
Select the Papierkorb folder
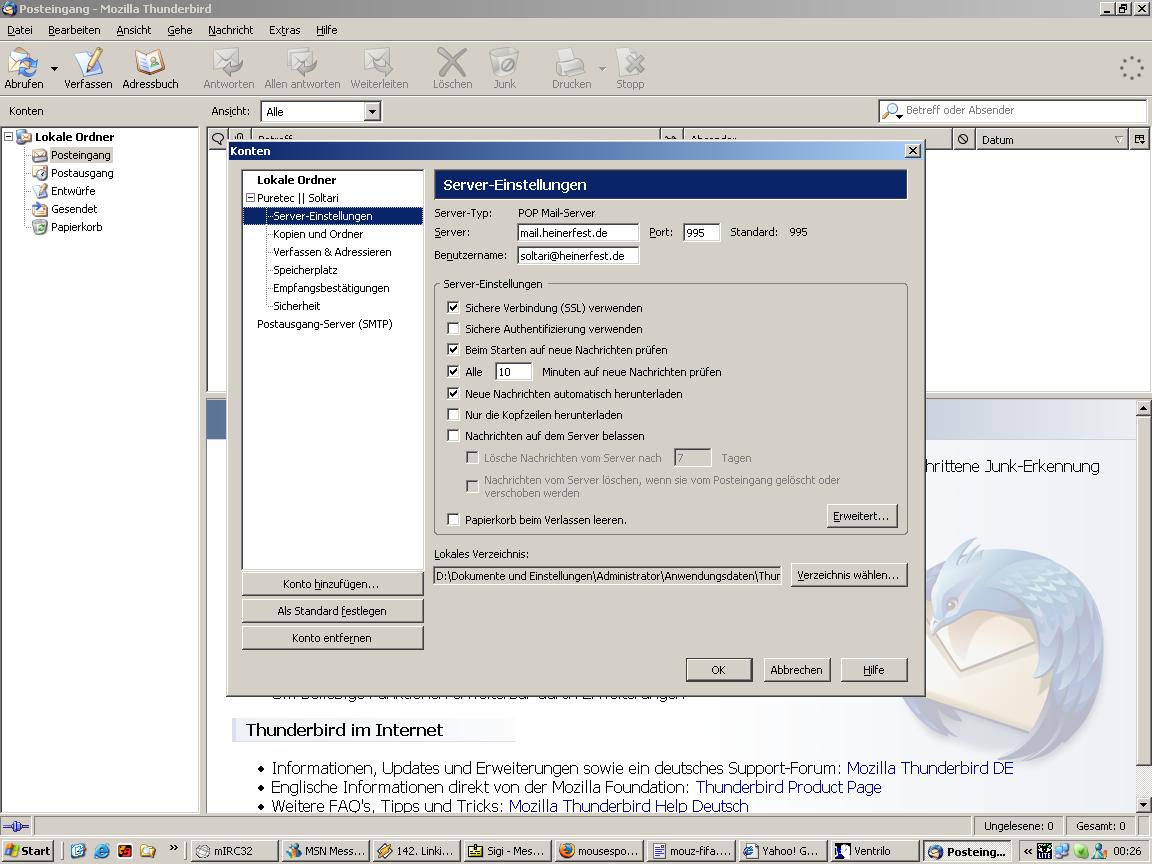(x=76, y=227)
